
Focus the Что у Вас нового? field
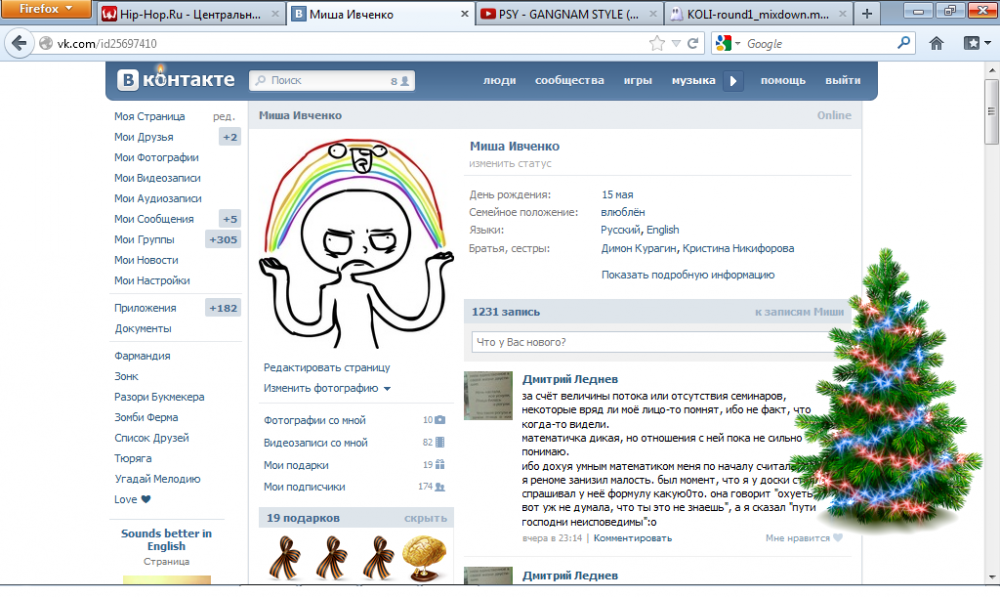[x=657, y=342]
